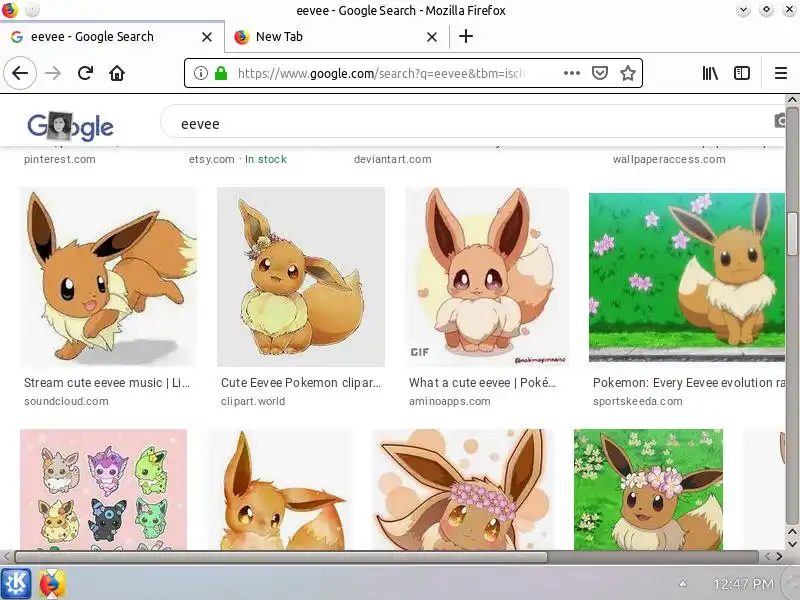
Task: Click pinterest.com source text
Action: point(60,159)
